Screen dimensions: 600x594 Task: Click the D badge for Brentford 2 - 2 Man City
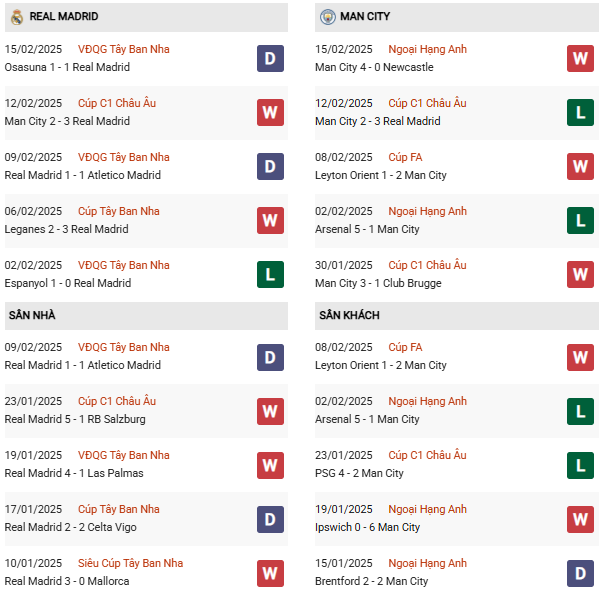click(x=580, y=573)
